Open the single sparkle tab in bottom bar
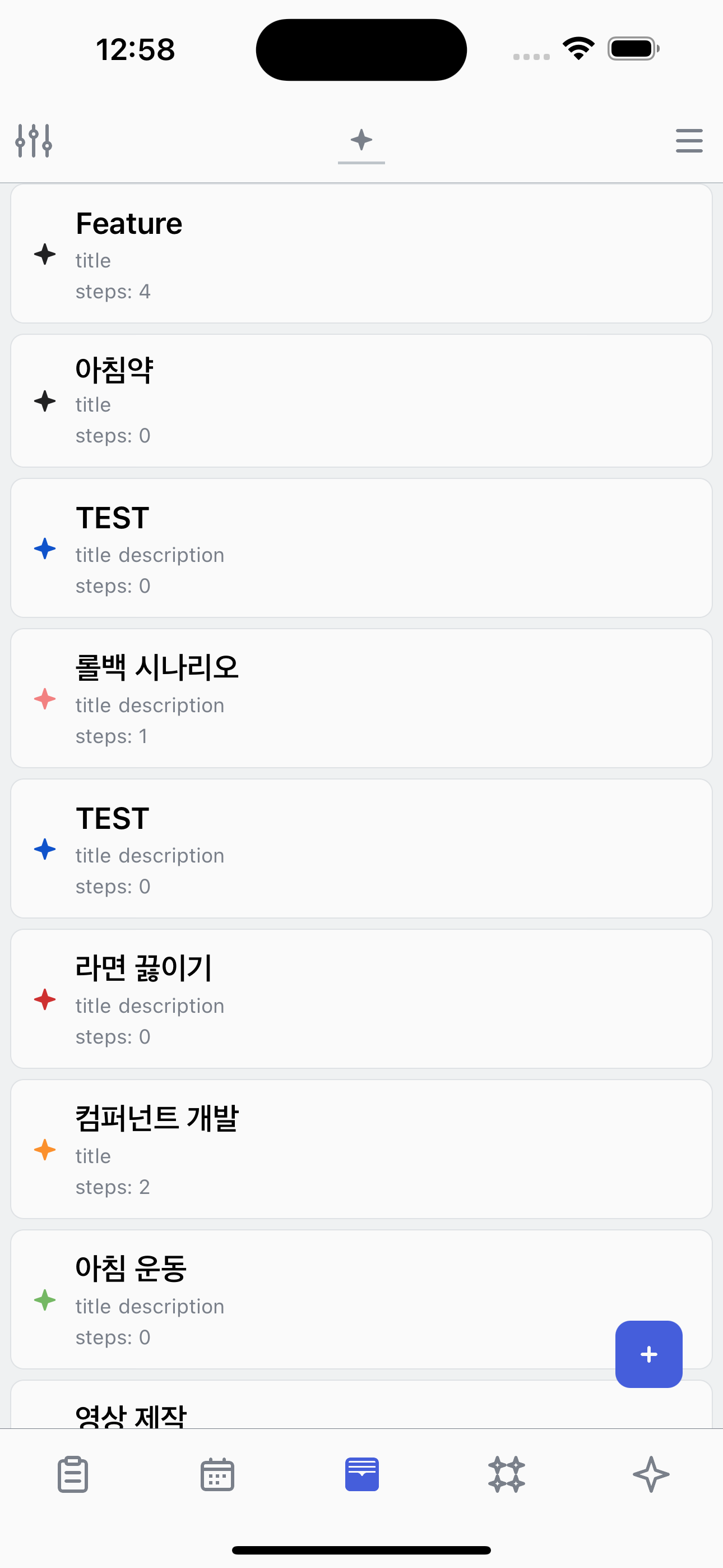 point(651,1474)
